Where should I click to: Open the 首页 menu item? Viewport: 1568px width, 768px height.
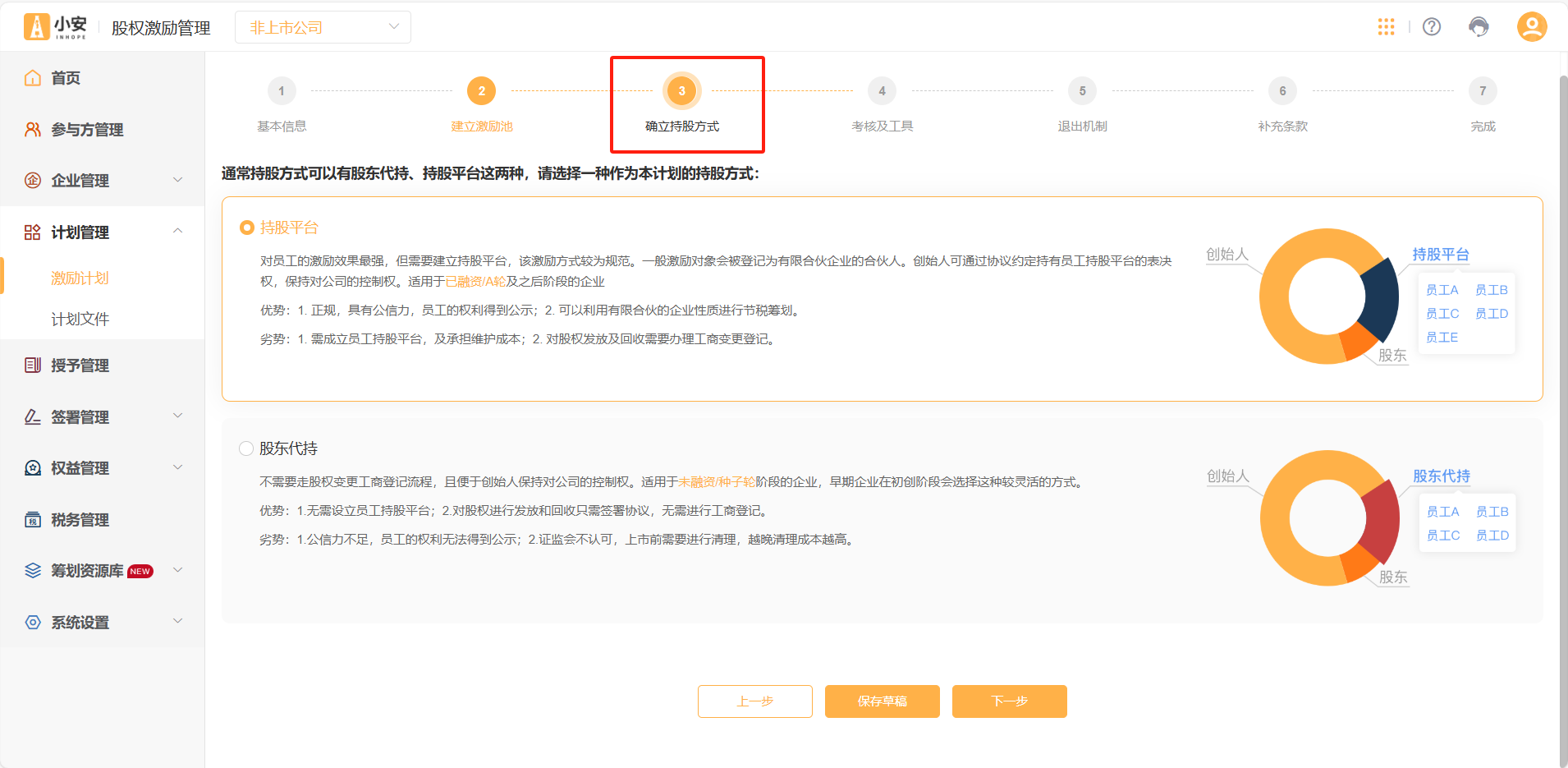[x=102, y=78]
